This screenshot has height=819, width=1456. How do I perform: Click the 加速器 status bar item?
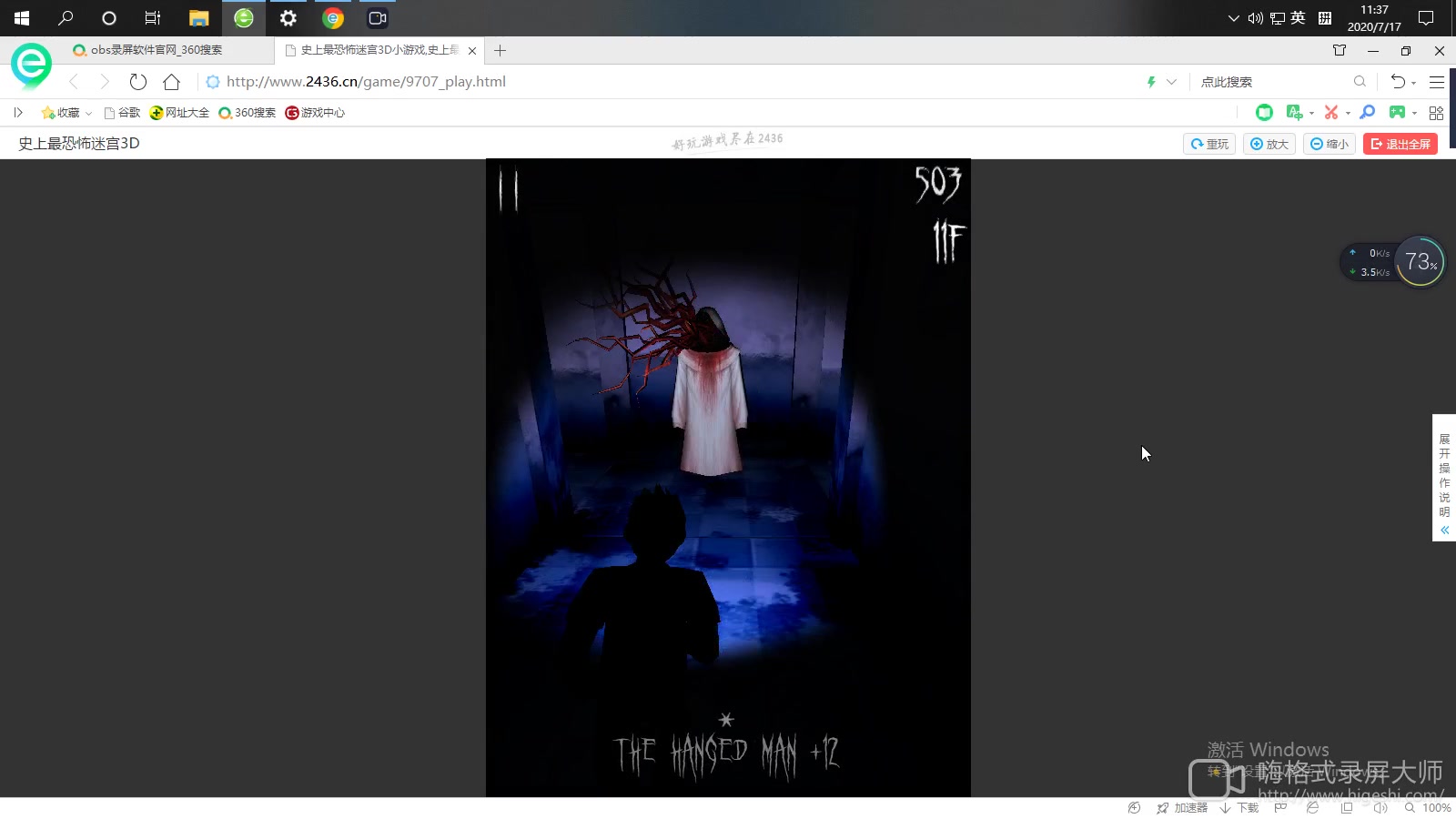(1182, 808)
